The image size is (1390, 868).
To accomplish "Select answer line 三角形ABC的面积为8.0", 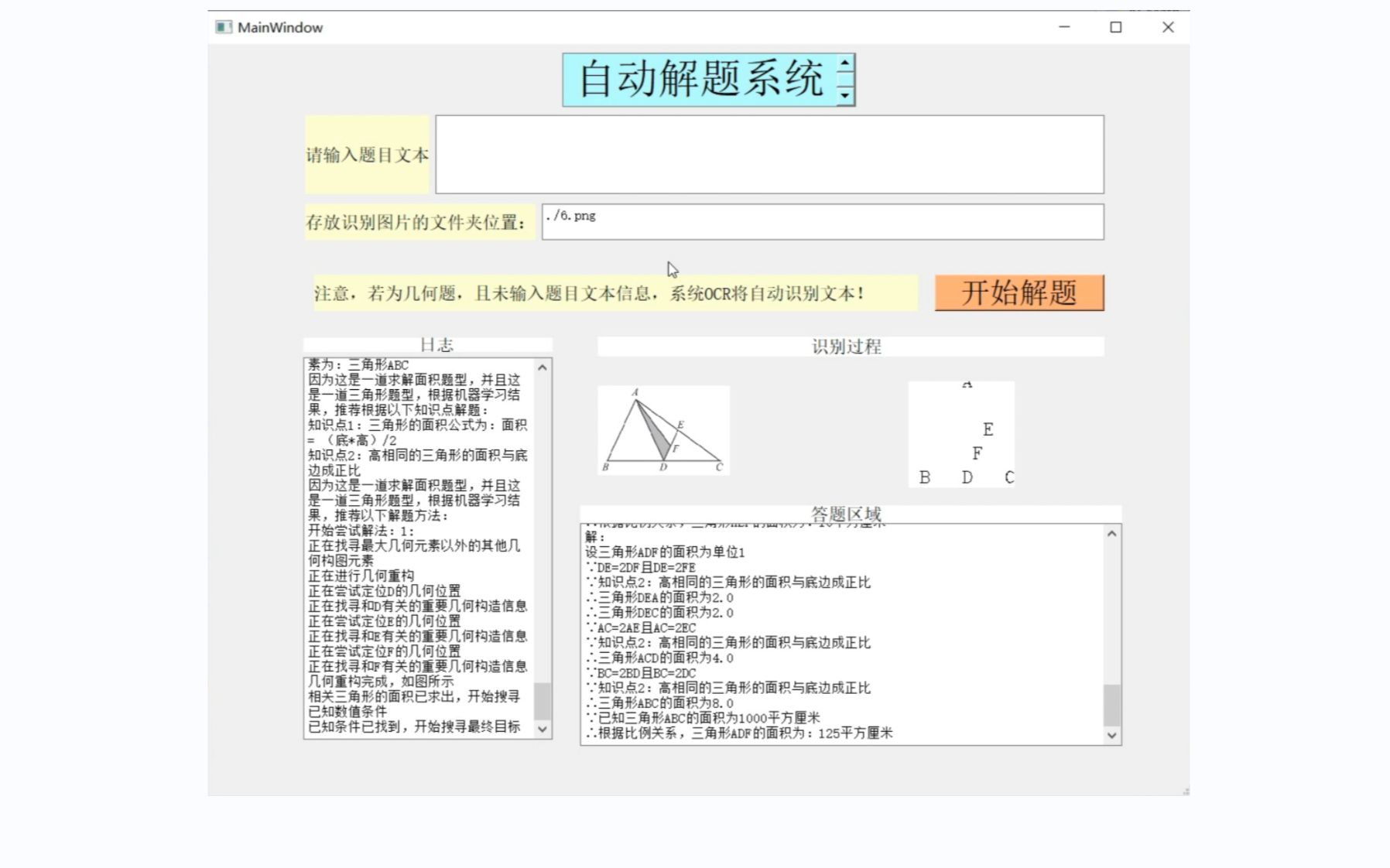I will pyautogui.click(x=659, y=703).
